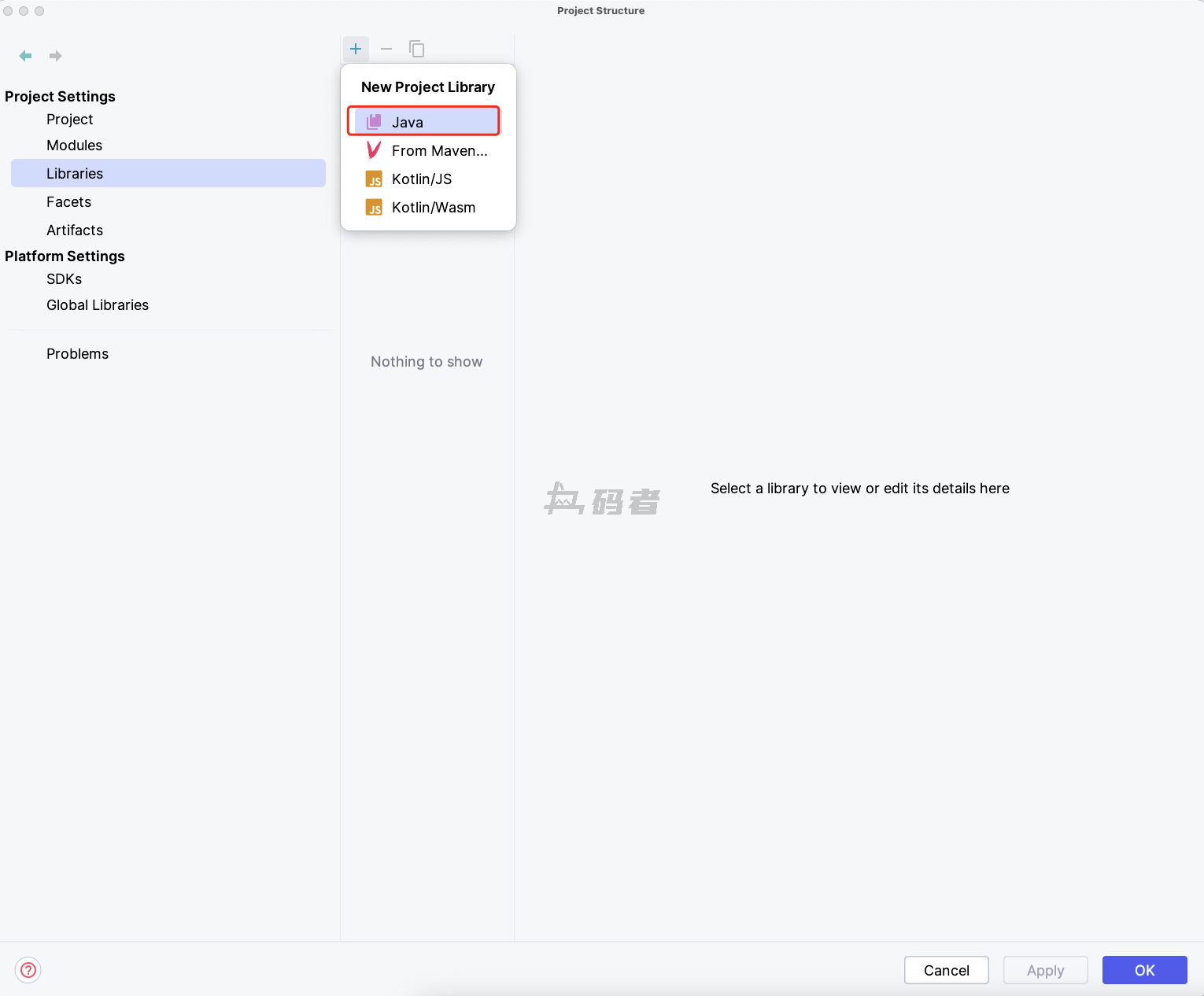Click the minus remove library icon
The width and height of the screenshot is (1204, 996).
coord(386,49)
